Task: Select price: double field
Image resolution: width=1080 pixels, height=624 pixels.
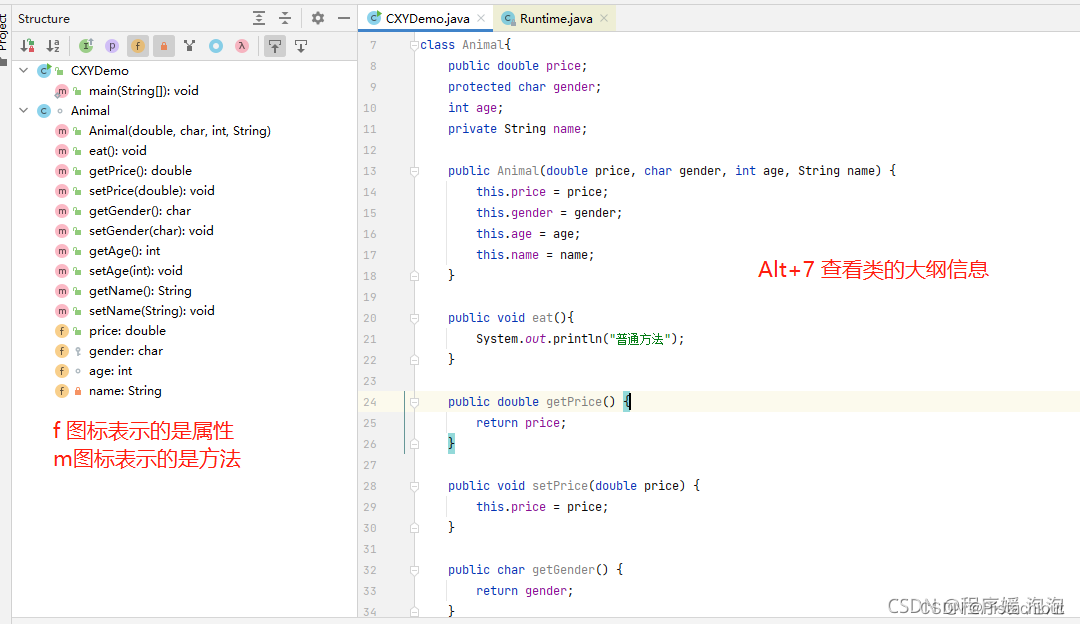Action: tap(127, 330)
